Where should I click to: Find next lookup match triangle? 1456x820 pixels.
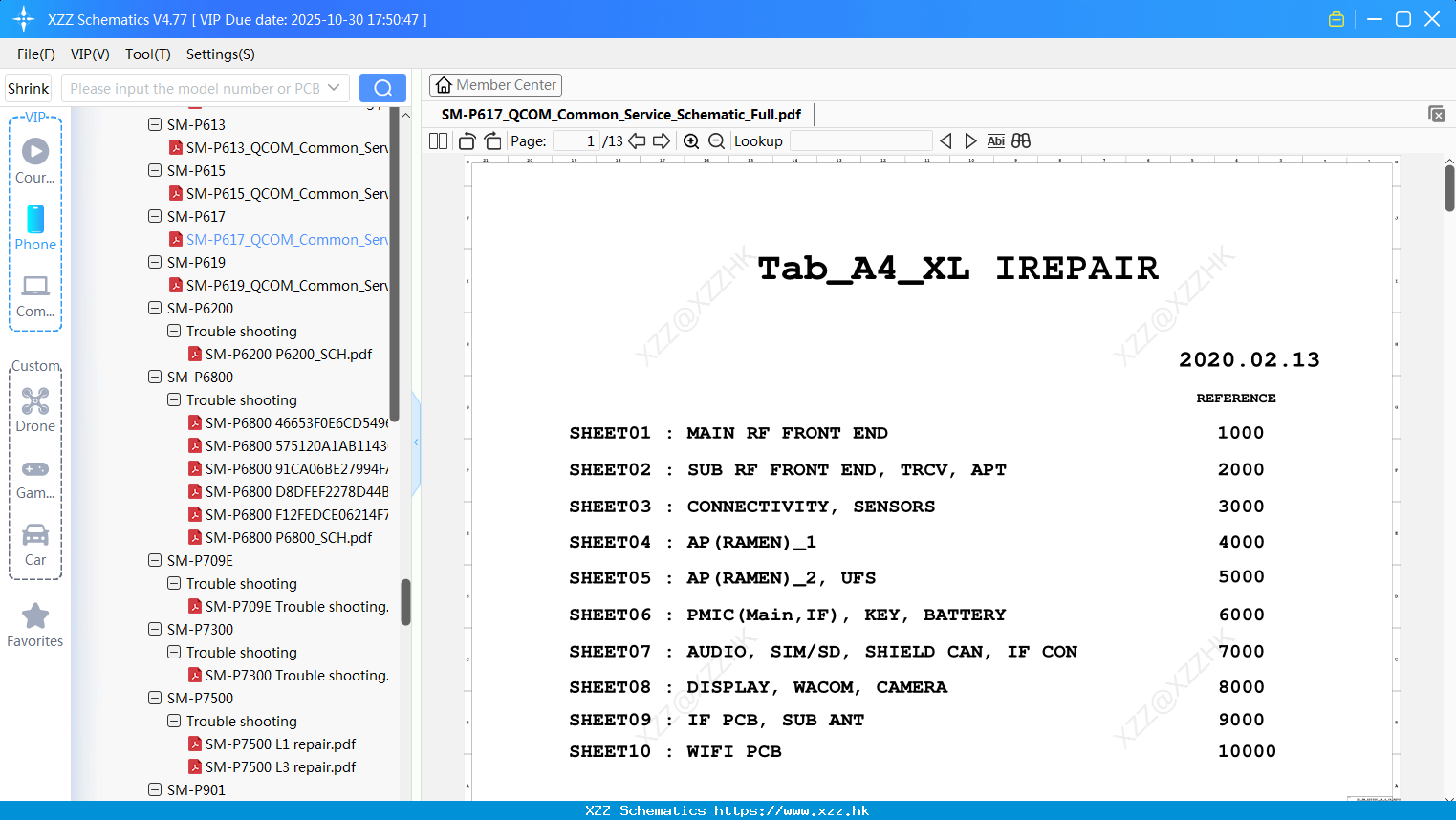(x=970, y=141)
